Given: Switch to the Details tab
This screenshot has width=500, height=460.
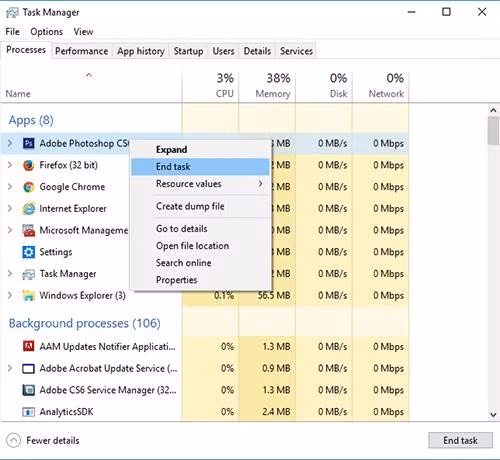Looking at the screenshot, I should 257,51.
